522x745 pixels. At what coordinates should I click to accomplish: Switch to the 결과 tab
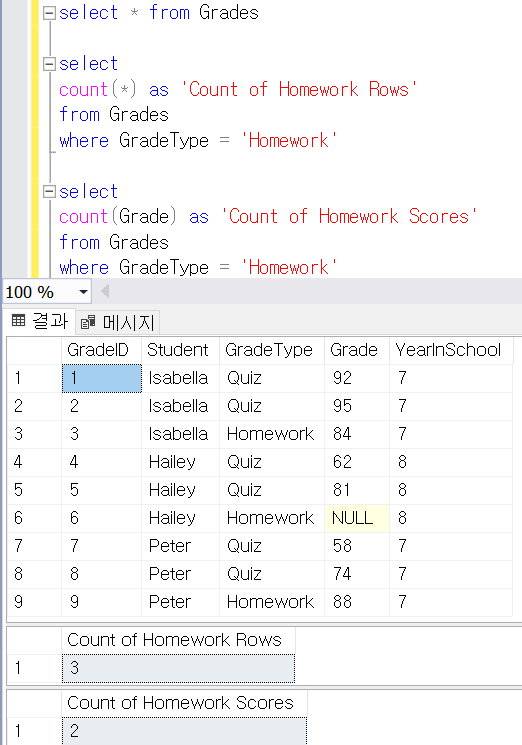coord(39,321)
